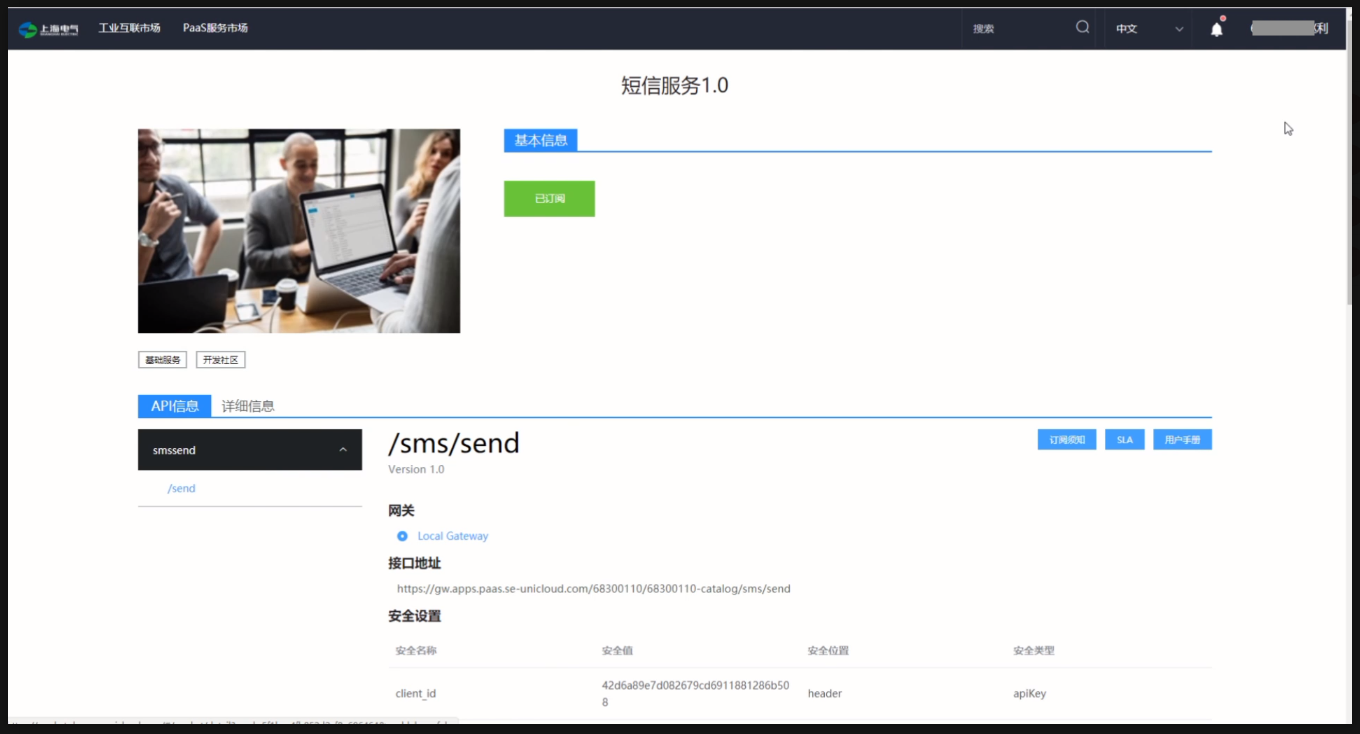View the SLA document
Image resolution: width=1360 pixels, height=734 pixels.
[x=1124, y=439]
